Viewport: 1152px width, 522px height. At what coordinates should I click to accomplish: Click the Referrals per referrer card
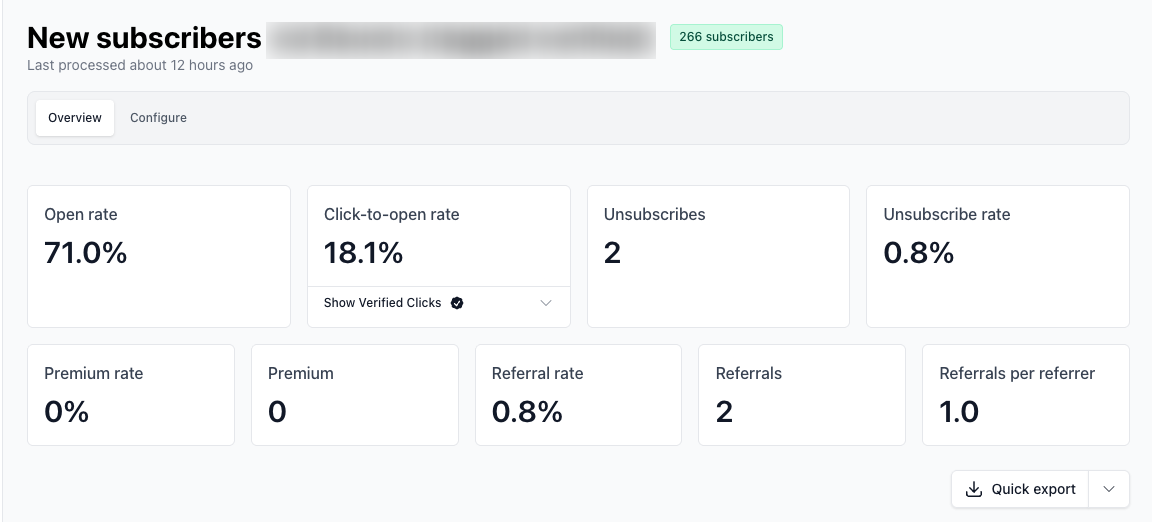click(x=1026, y=395)
